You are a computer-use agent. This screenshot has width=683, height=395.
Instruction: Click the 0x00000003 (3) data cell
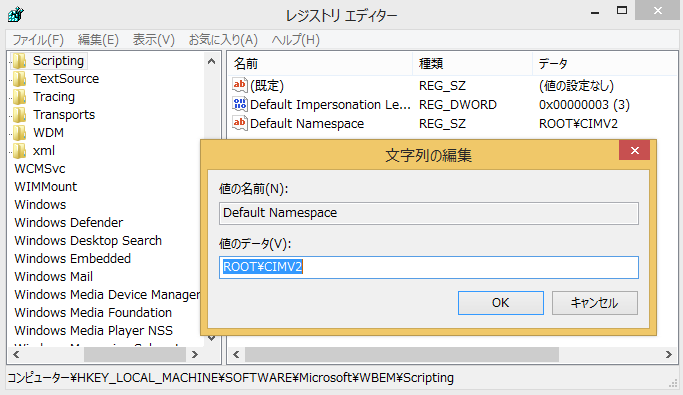coord(584,105)
